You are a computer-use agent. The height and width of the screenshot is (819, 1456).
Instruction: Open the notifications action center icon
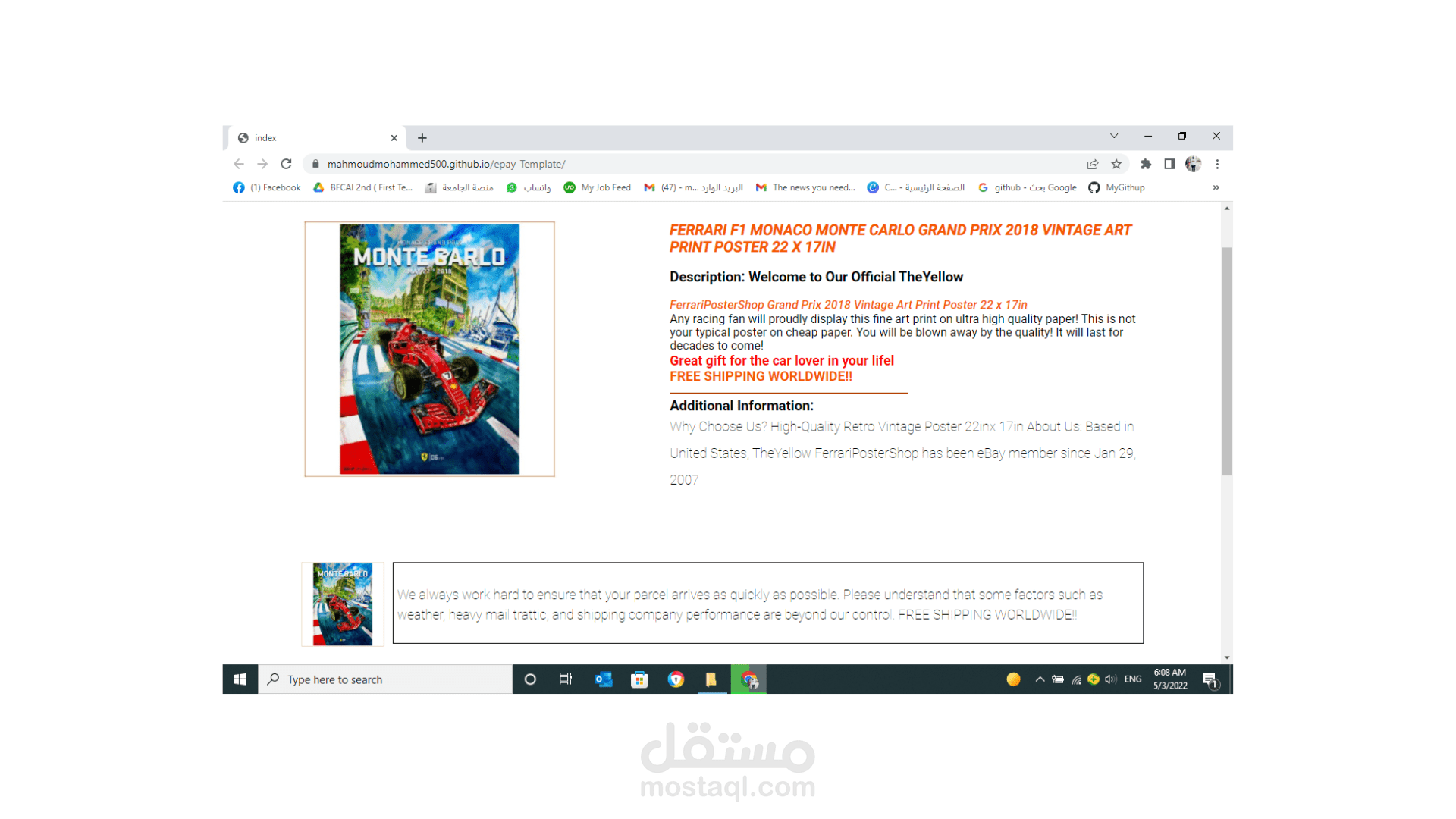[1210, 680]
